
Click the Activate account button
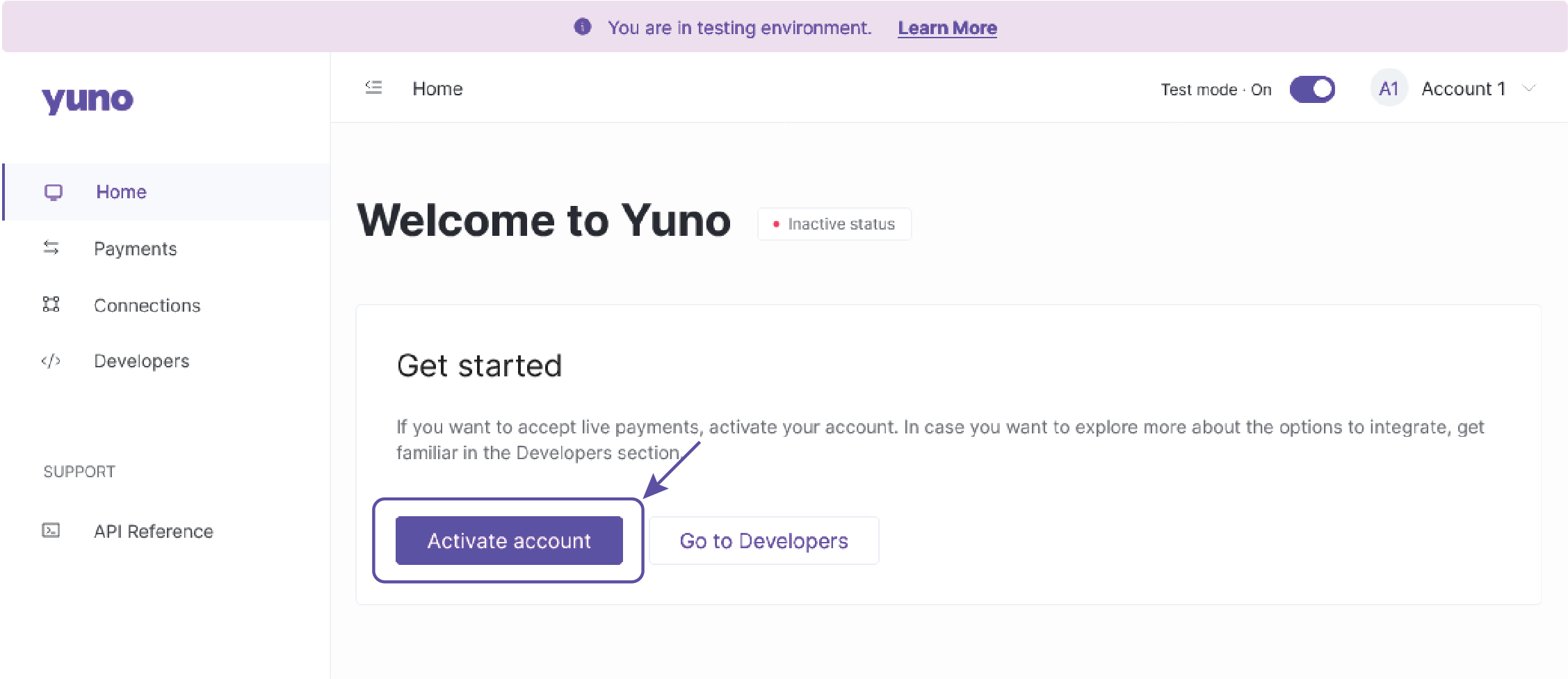pyautogui.click(x=509, y=541)
